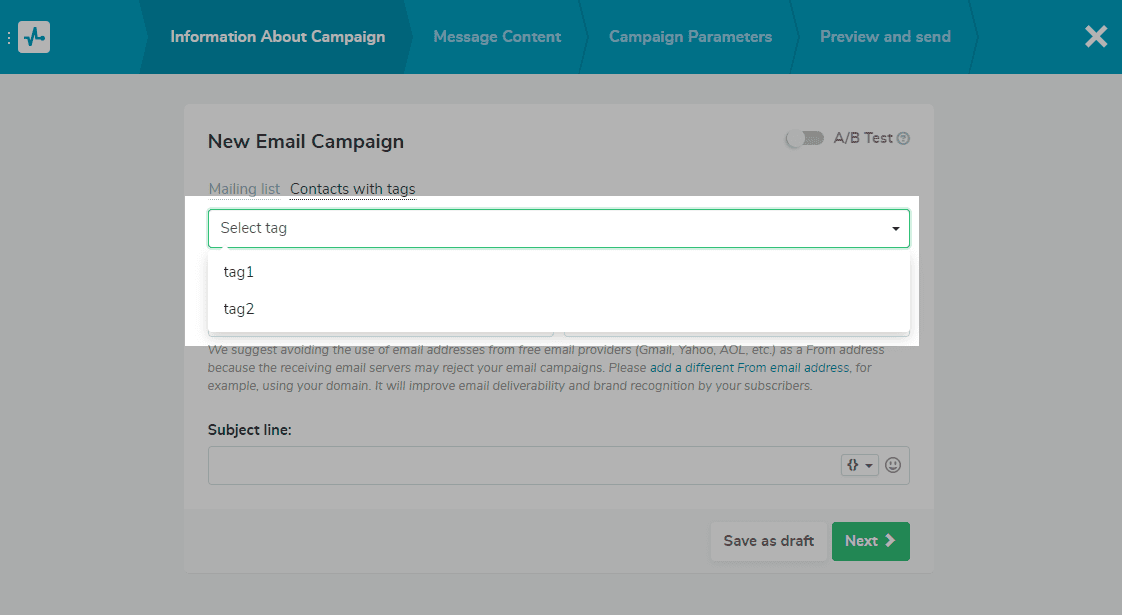Switch to the Mailing list tab
Screen dimensions: 1122x615
point(244,189)
